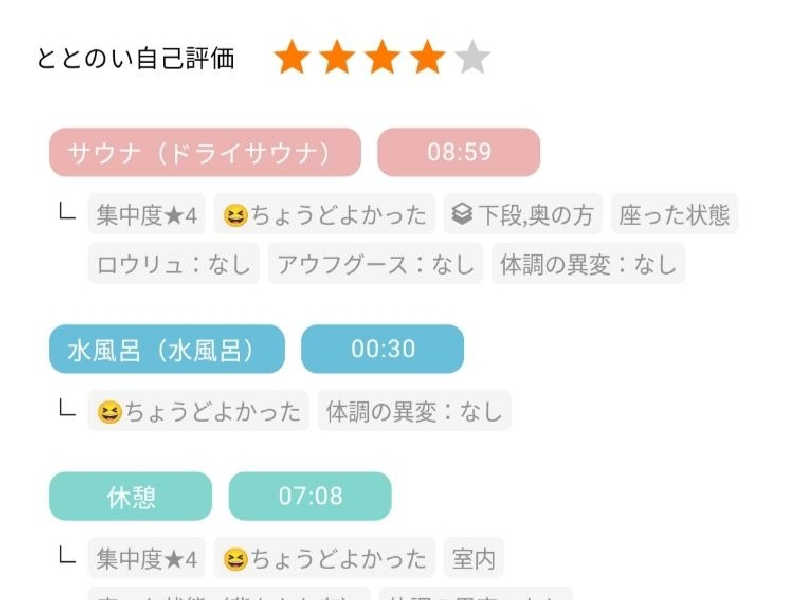Click the layers icon beside 下段,奥の方
Image resolution: width=800 pixels, height=600 pixels.
pyautogui.click(x=462, y=214)
